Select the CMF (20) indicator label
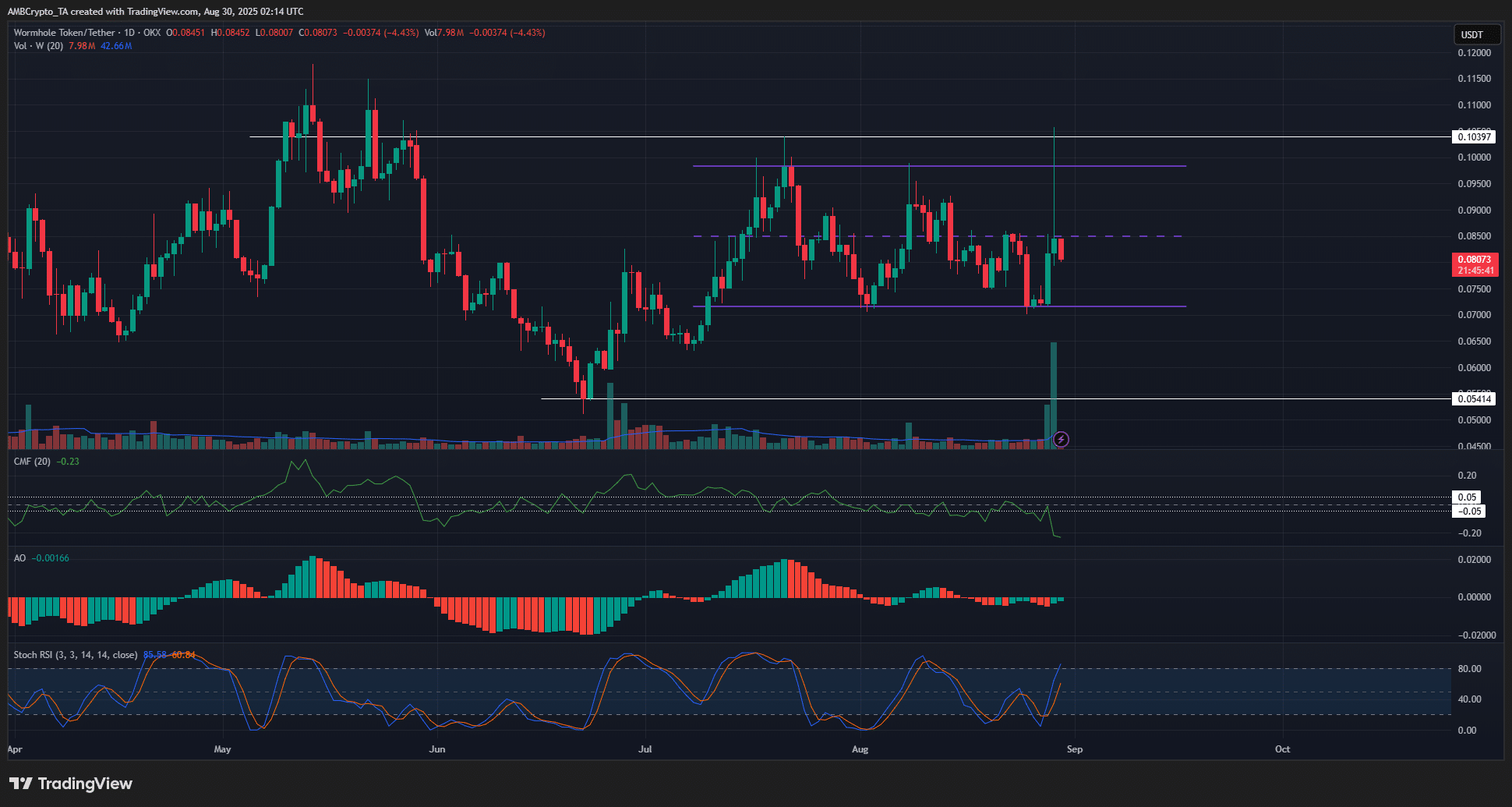This screenshot has width=1512, height=807. (x=32, y=462)
